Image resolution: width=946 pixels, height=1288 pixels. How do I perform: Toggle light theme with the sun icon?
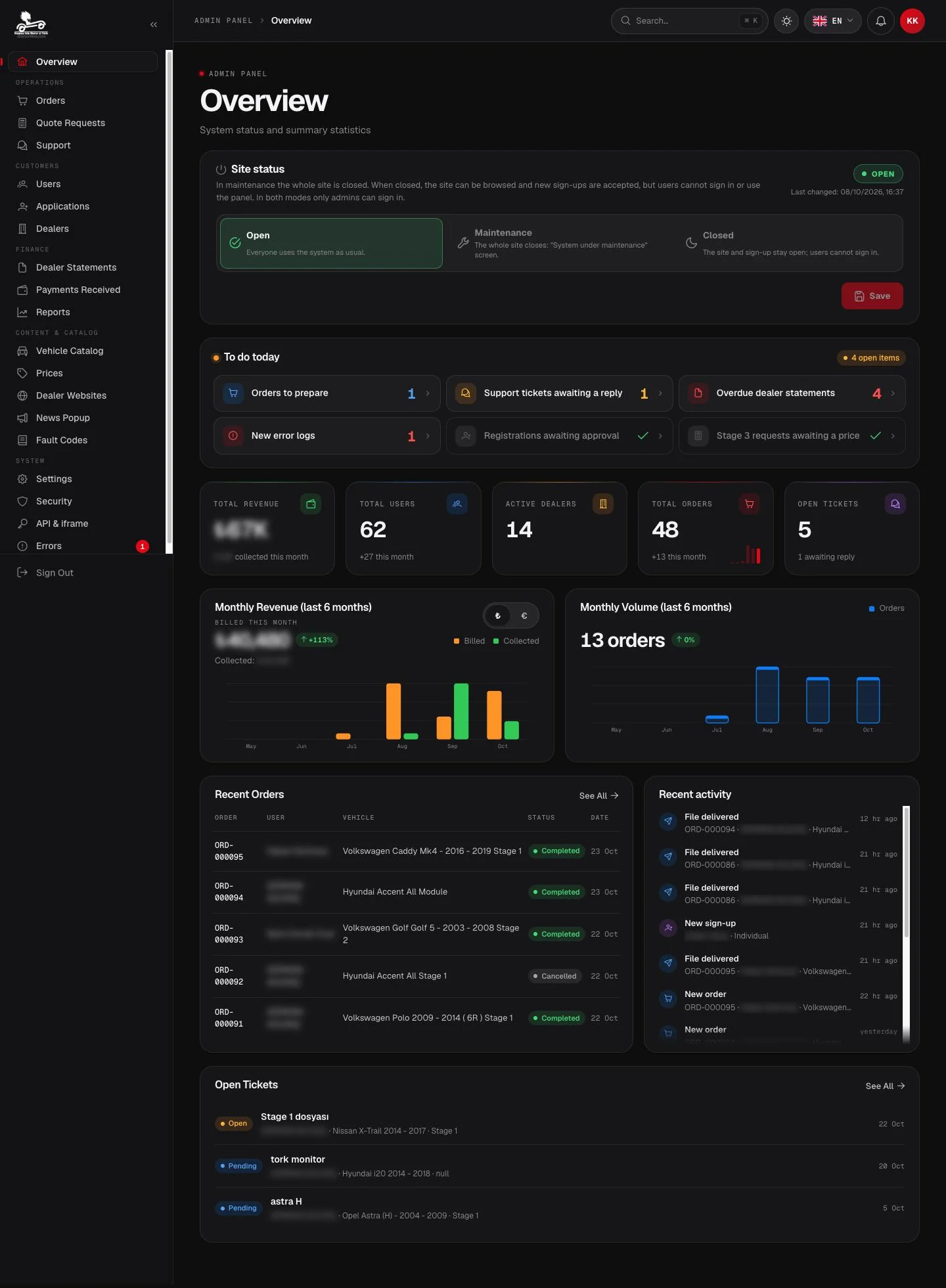(786, 21)
